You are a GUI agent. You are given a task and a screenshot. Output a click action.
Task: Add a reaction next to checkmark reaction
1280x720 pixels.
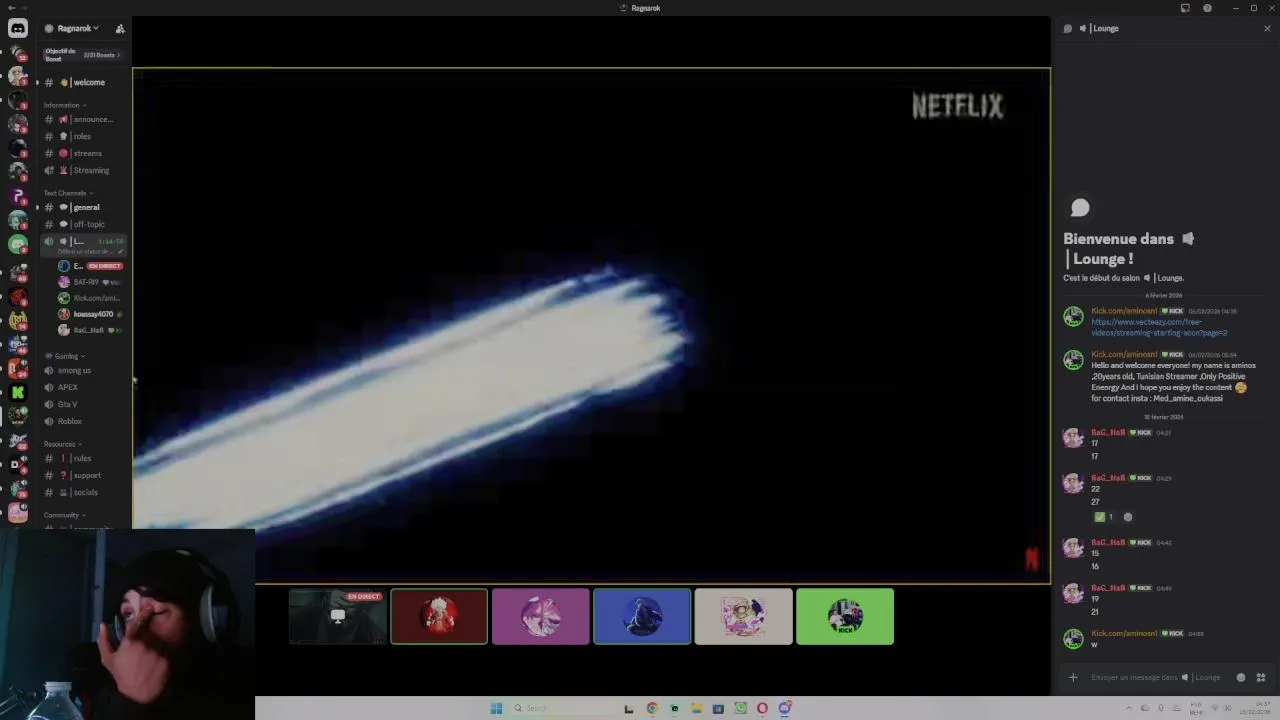pyautogui.click(x=1128, y=517)
